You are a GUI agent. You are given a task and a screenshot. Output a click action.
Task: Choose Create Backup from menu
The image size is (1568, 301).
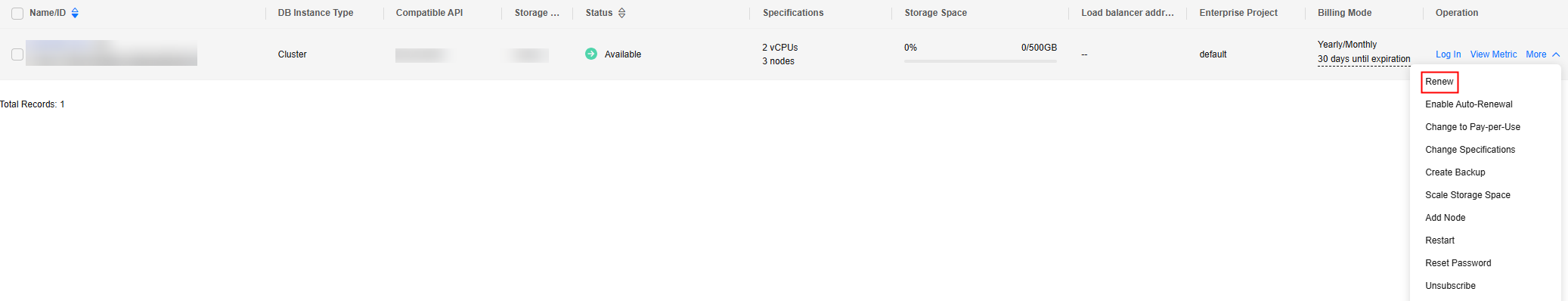click(1455, 172)
